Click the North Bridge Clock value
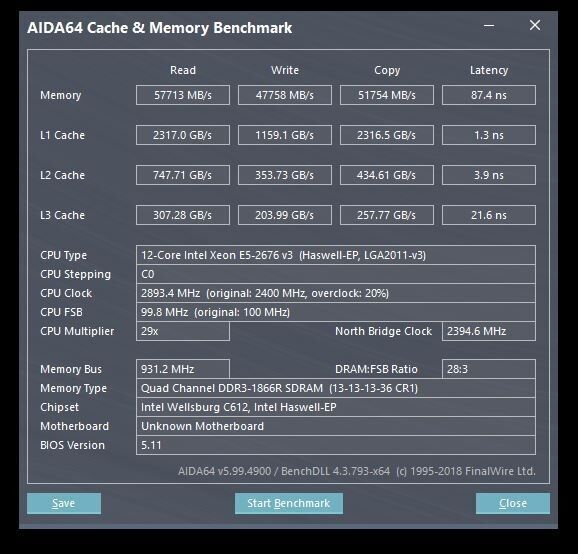This screenshot has width=578, height=554. (489, 331)
